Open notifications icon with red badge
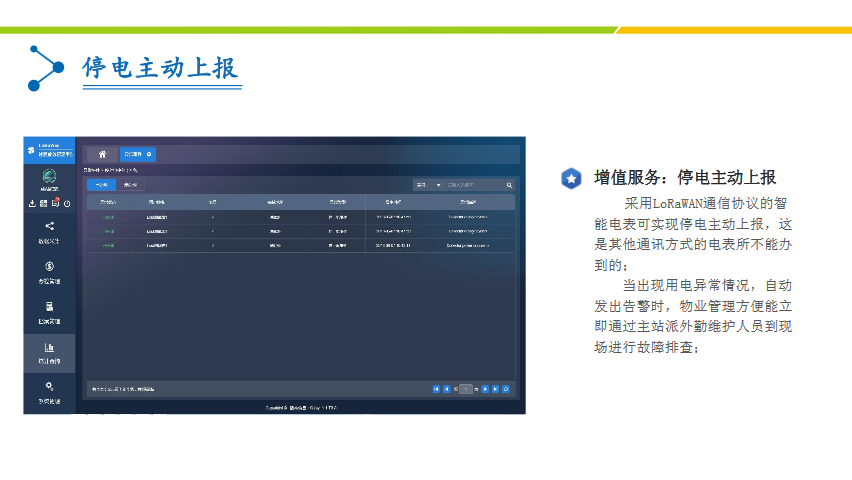Viewport: 852px width, 480px height. 56,203
